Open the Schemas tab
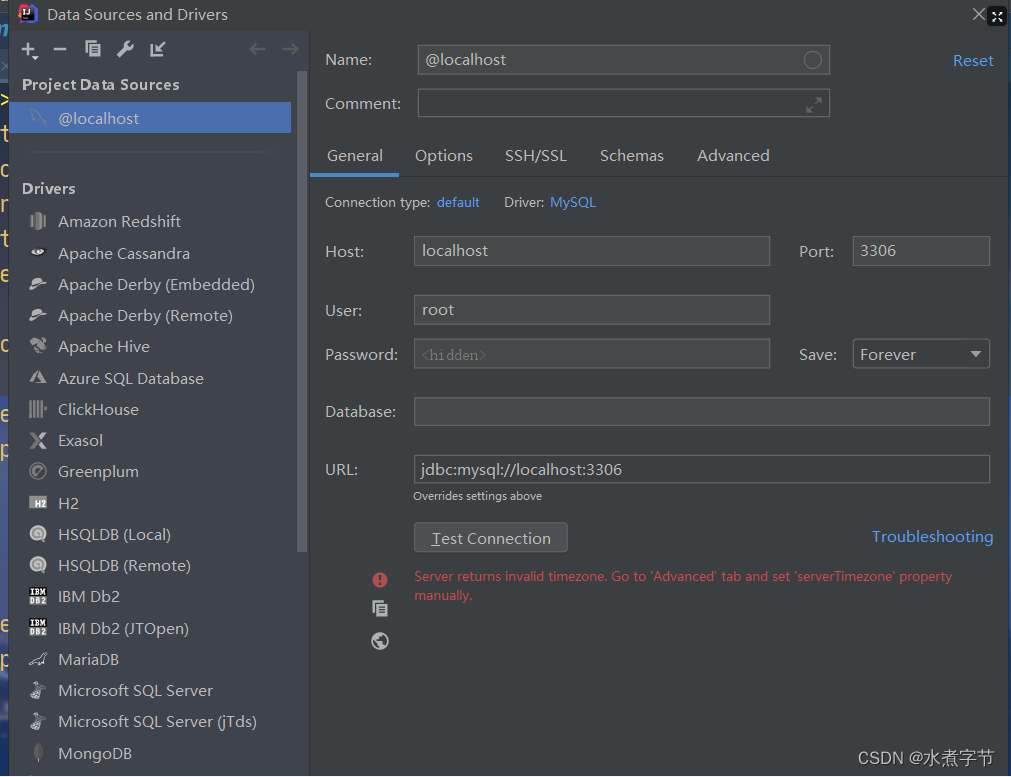The width and height of the screenshot is (1011, 777). click(x=632, y=155)
